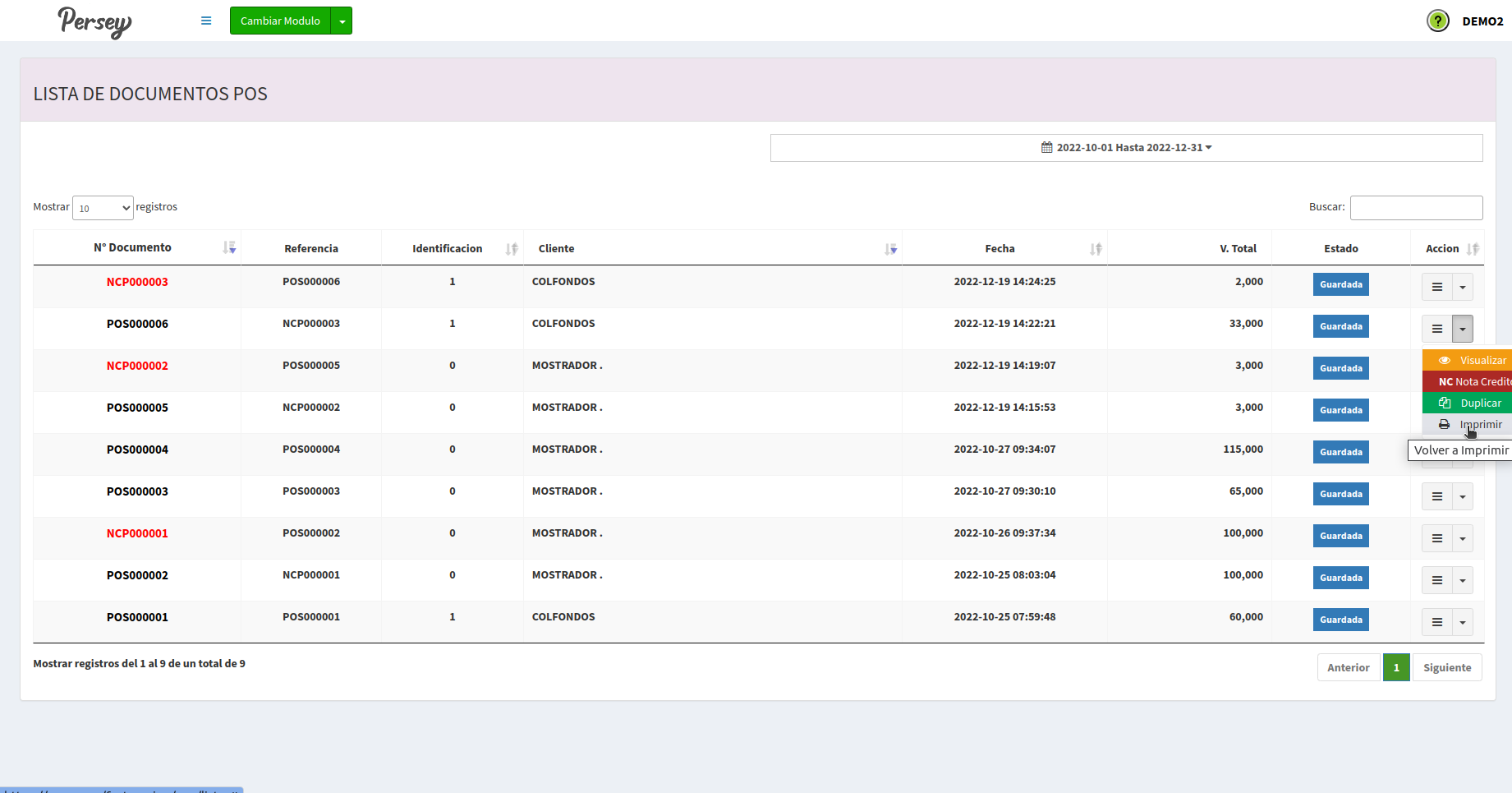
Task: Choose Duplicar in the action menu
Action: point(1473,403)
